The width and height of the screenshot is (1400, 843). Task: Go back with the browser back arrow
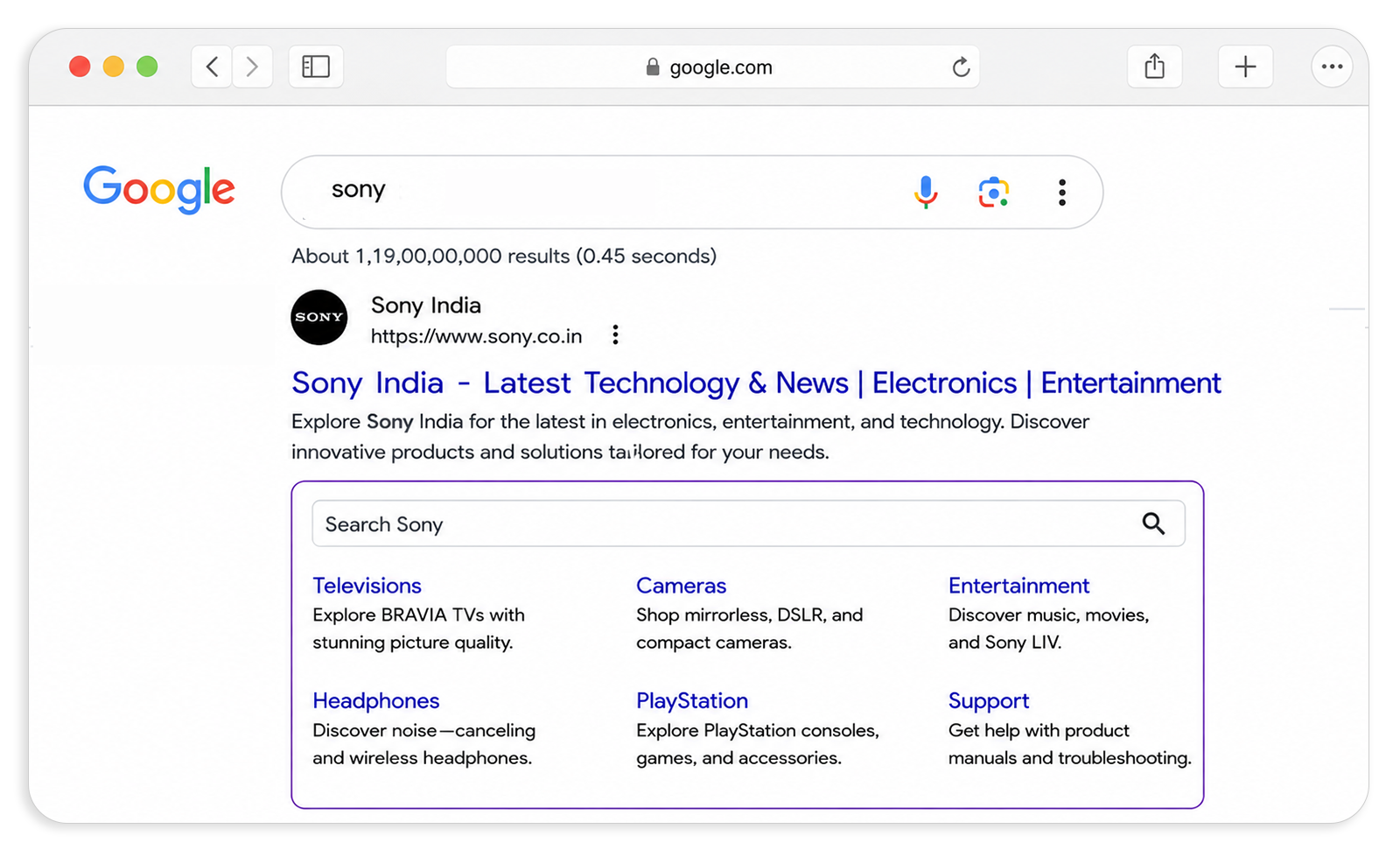212,67
